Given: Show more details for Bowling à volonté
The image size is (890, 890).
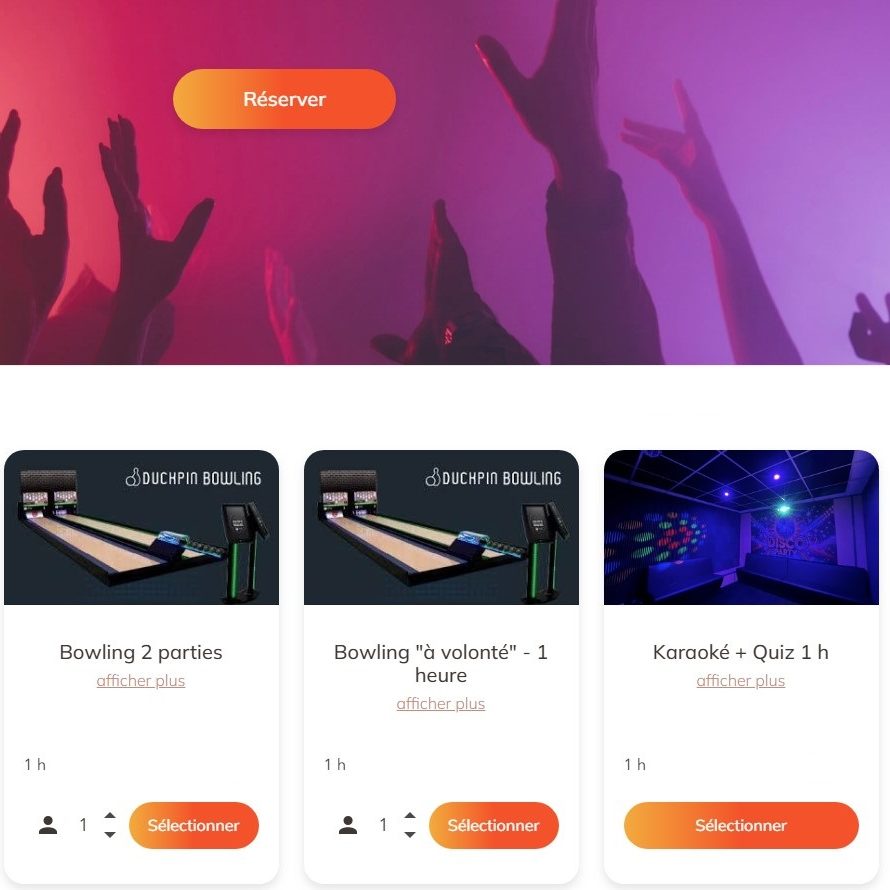Looking at the screenshot, I should [440, 703].
